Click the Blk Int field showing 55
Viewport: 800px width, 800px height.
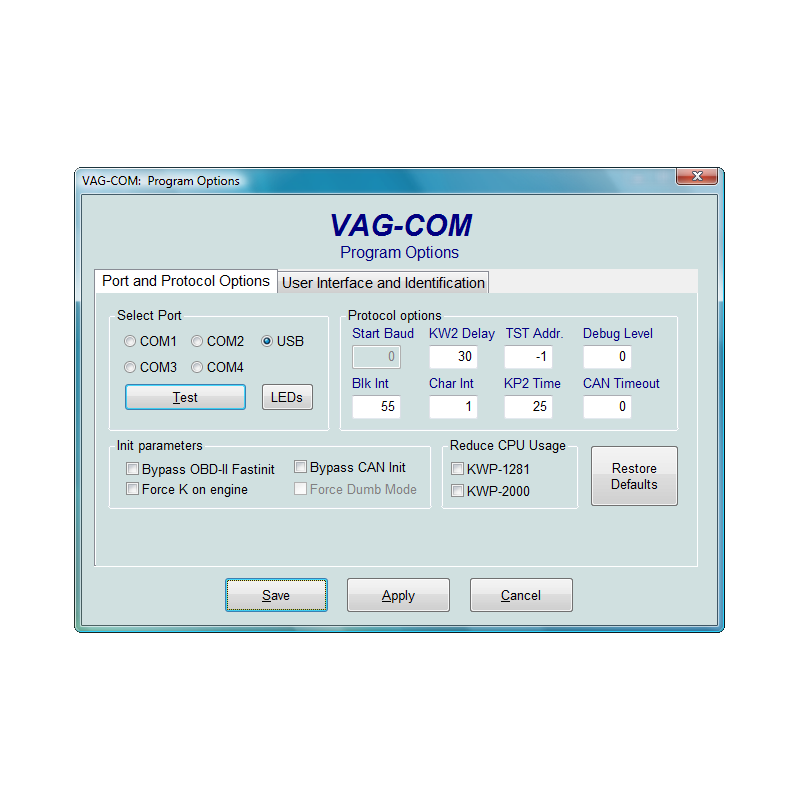point(376,407)
